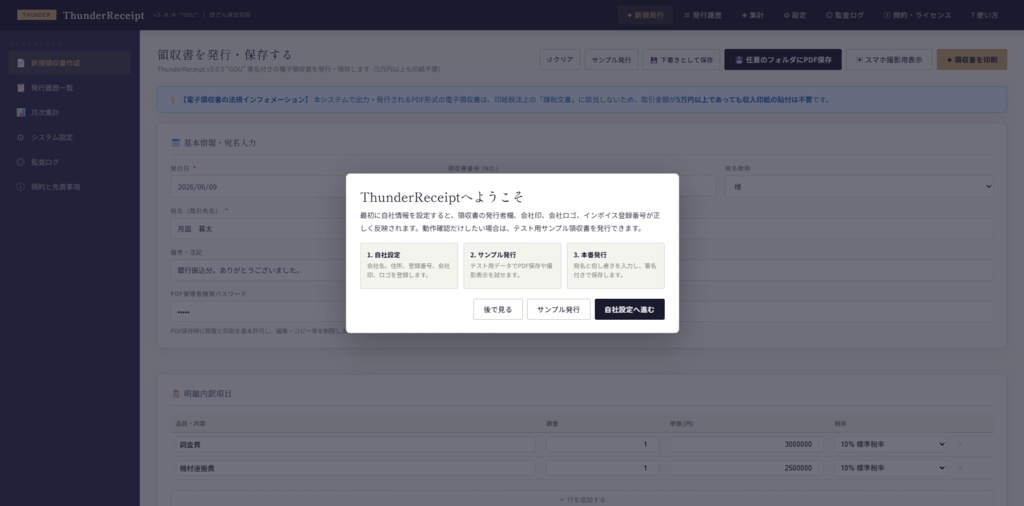Open 集計 in top navigation
The height and width of the screenshot is (506, 1024).
coord(752,15)
